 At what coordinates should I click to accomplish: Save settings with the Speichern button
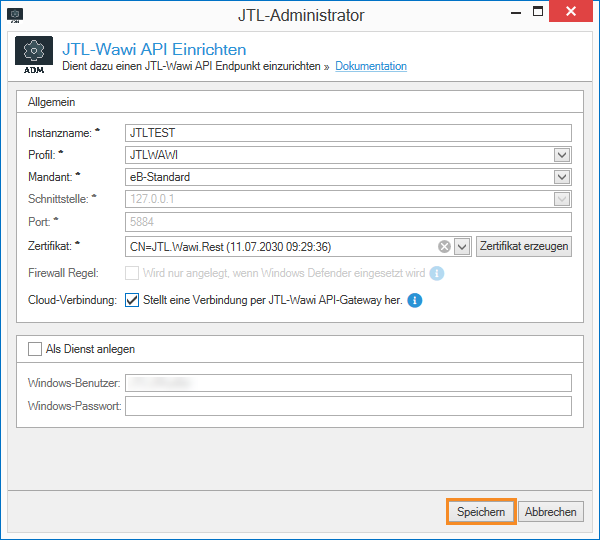click(480, 512)
